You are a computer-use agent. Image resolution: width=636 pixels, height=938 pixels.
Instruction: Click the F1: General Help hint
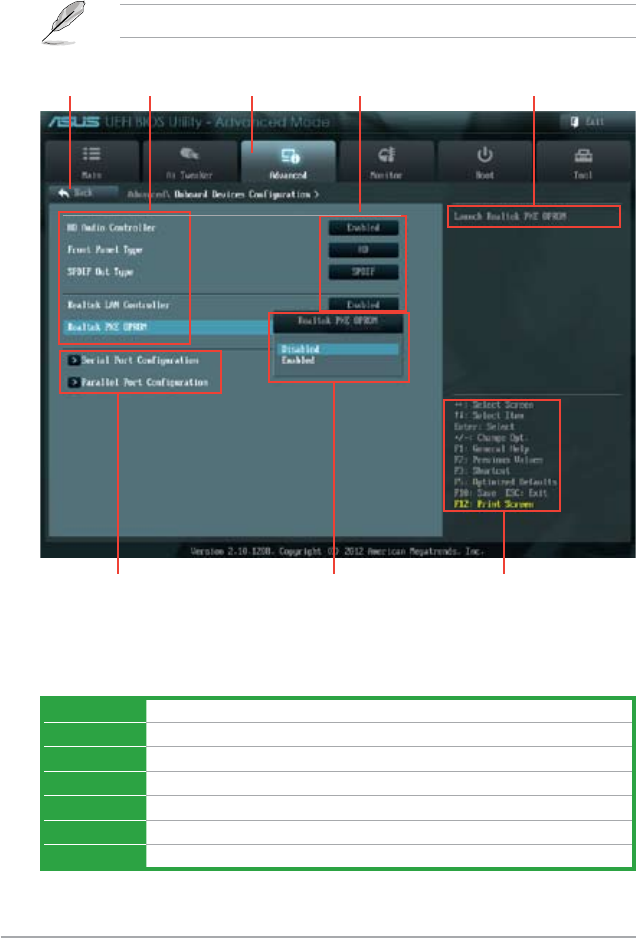tap(491, 449)
